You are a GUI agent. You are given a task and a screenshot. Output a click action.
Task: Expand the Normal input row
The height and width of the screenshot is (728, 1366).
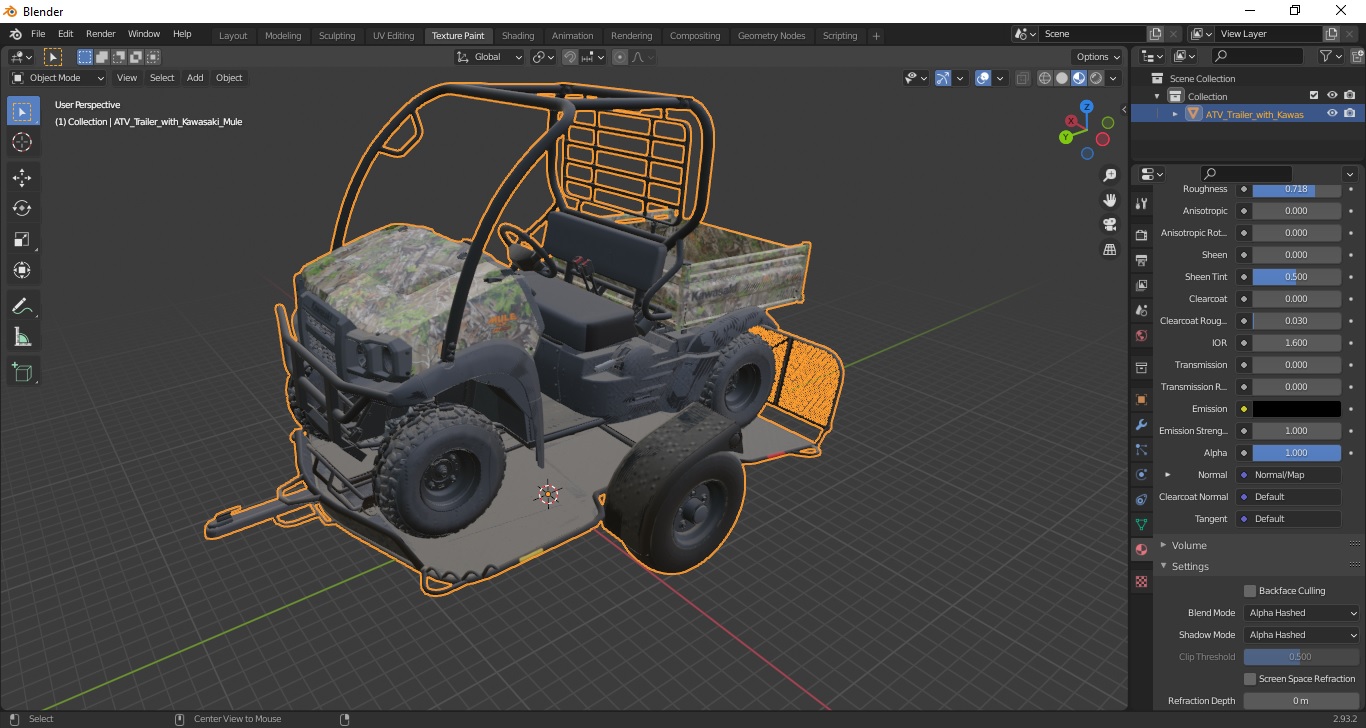pos(1167,475)
